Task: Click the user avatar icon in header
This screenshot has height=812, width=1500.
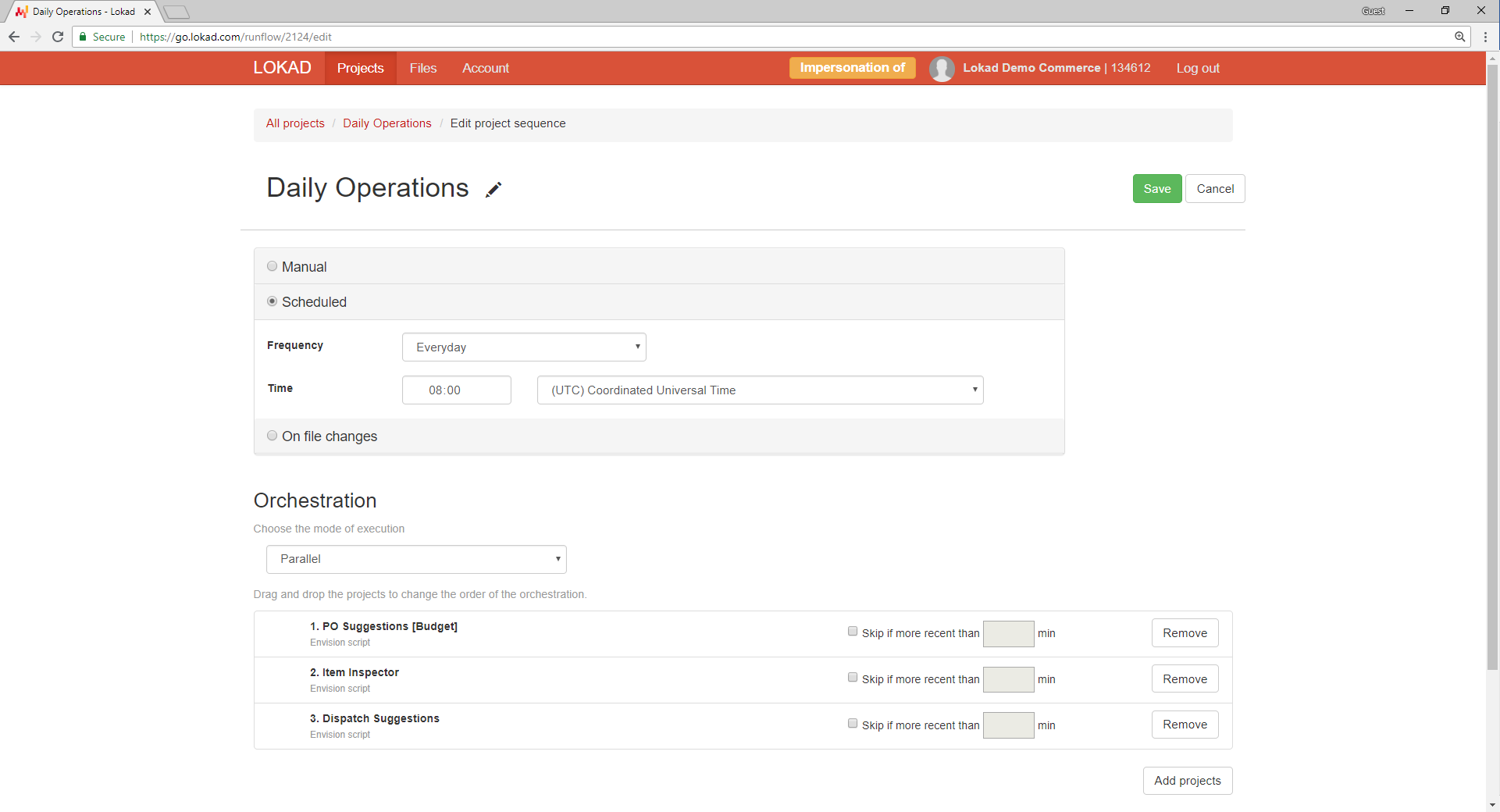Action: [x=942, y=69]
